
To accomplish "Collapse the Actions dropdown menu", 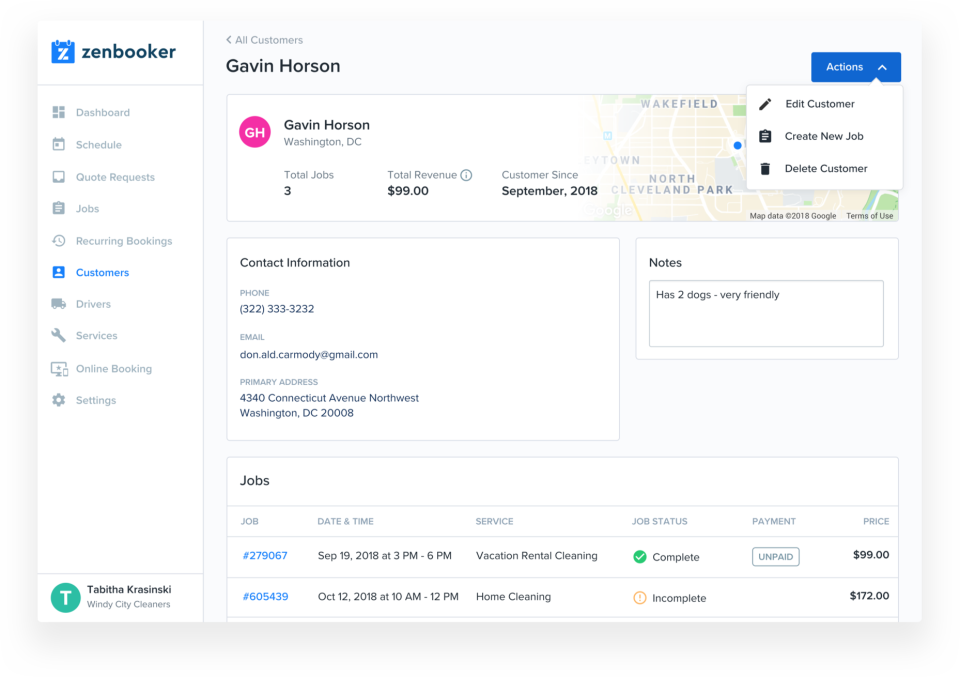I will coord(855,66).
